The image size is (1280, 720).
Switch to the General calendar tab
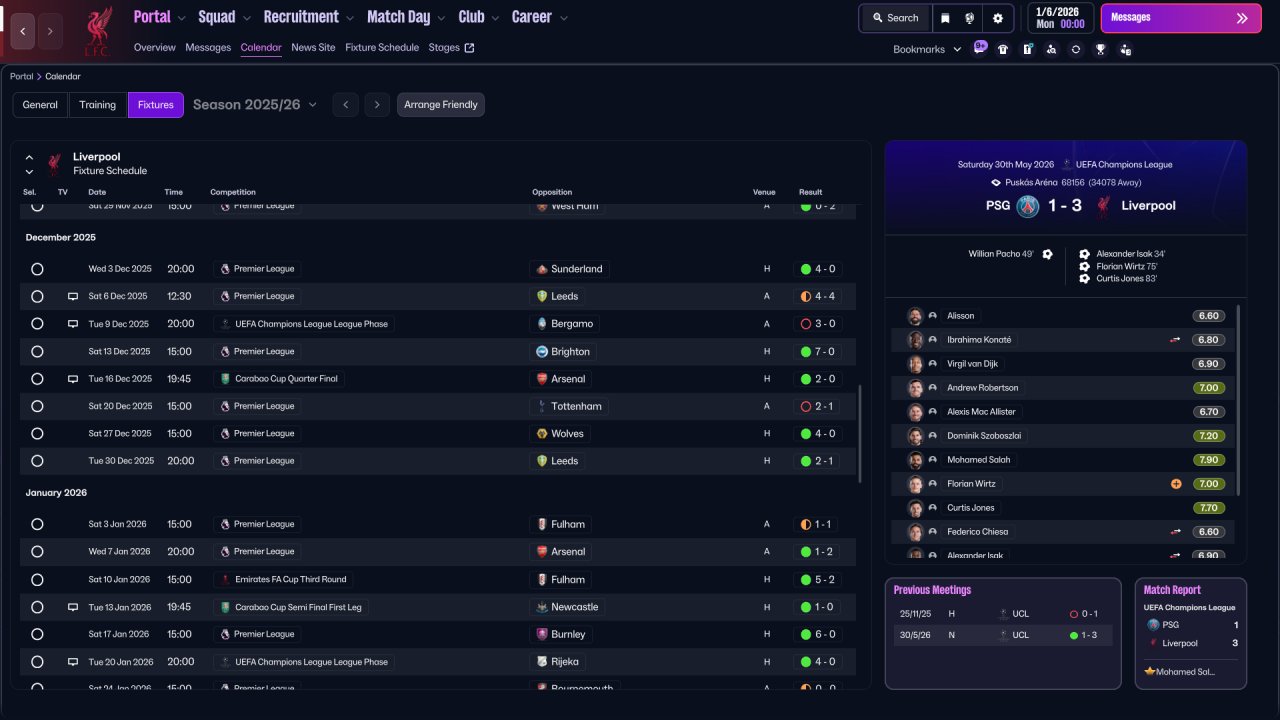tap(40, 105)
